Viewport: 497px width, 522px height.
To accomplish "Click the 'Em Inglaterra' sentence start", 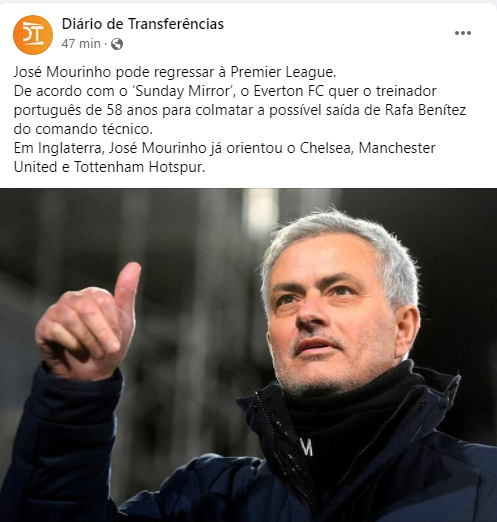I will click(57, 148).
